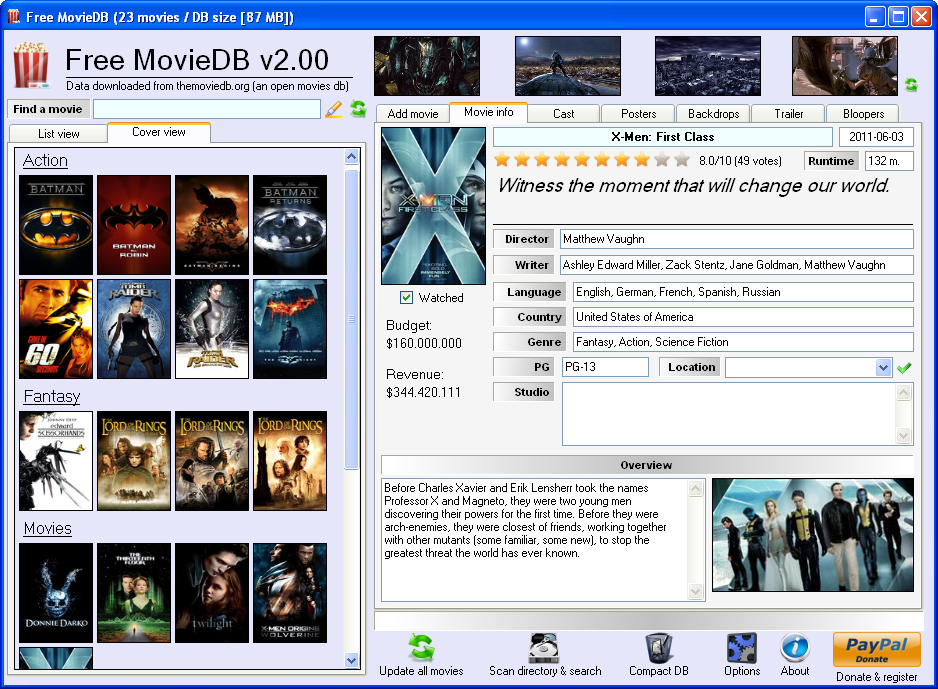Select the blue Tomb Raider cover

[x=134, y=329]
